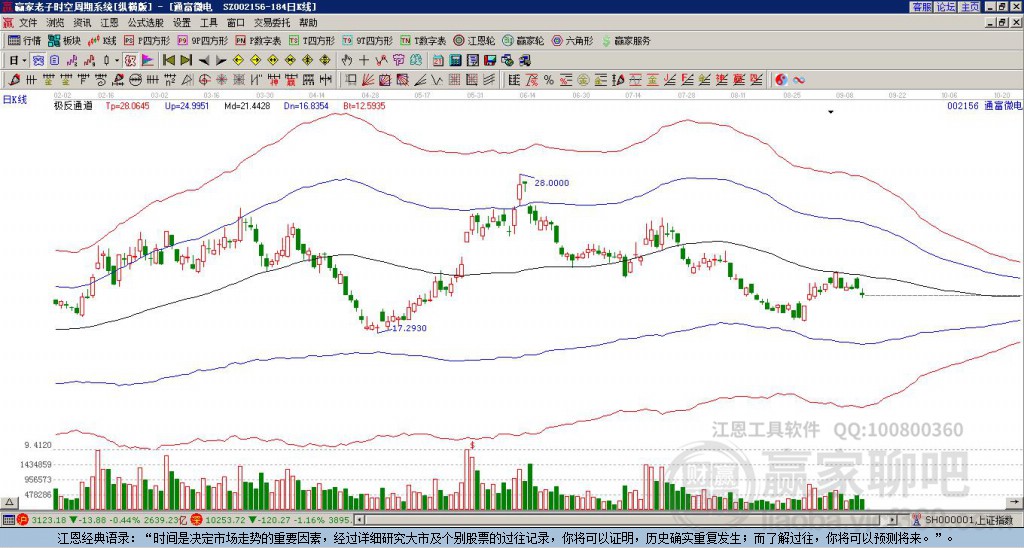
Task: Click the colorful flag icon
Action: pyautogui.click(x=148, y=61)
